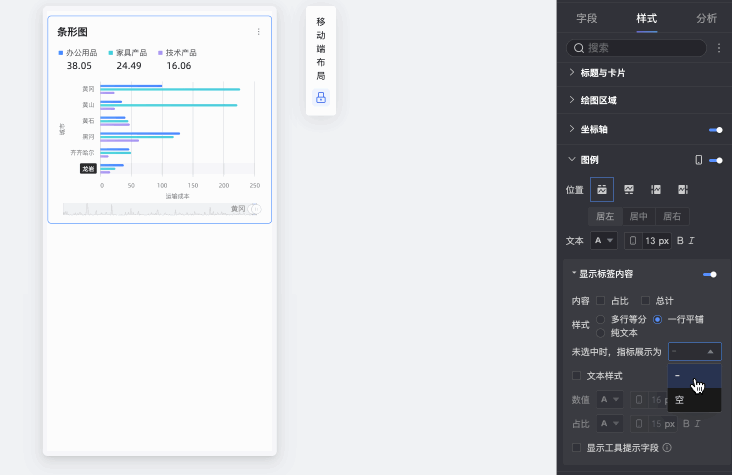
Task: Switch to the 分析 tab
Action: click(x=706, y=18)
